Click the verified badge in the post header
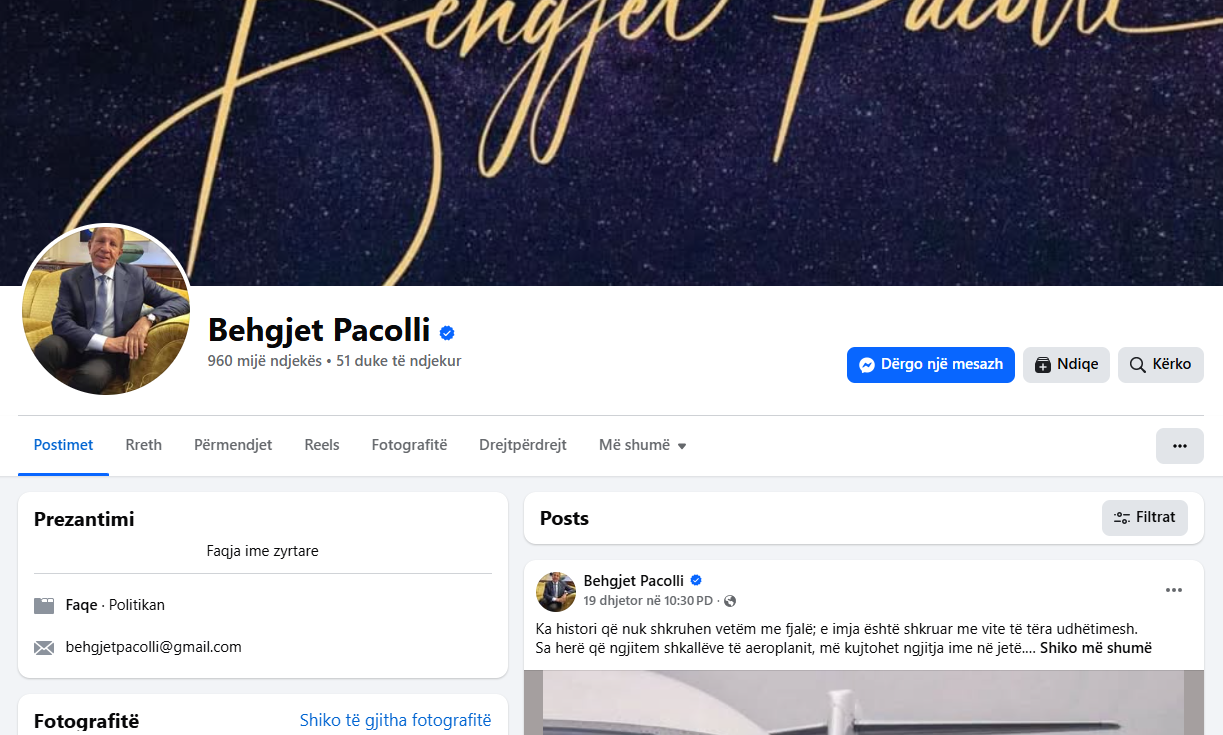1223x735 pixels. coord(696,580)
